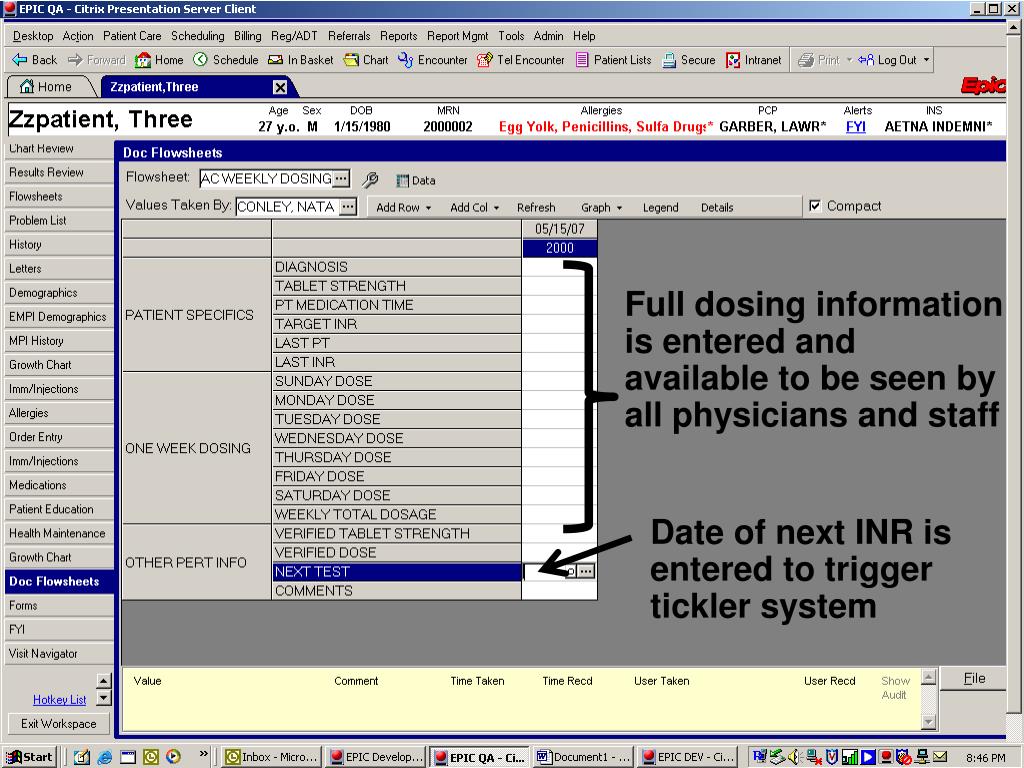
Task: Close the Zzpatient,Three tab with its X
Action: (x=280, y=87)
